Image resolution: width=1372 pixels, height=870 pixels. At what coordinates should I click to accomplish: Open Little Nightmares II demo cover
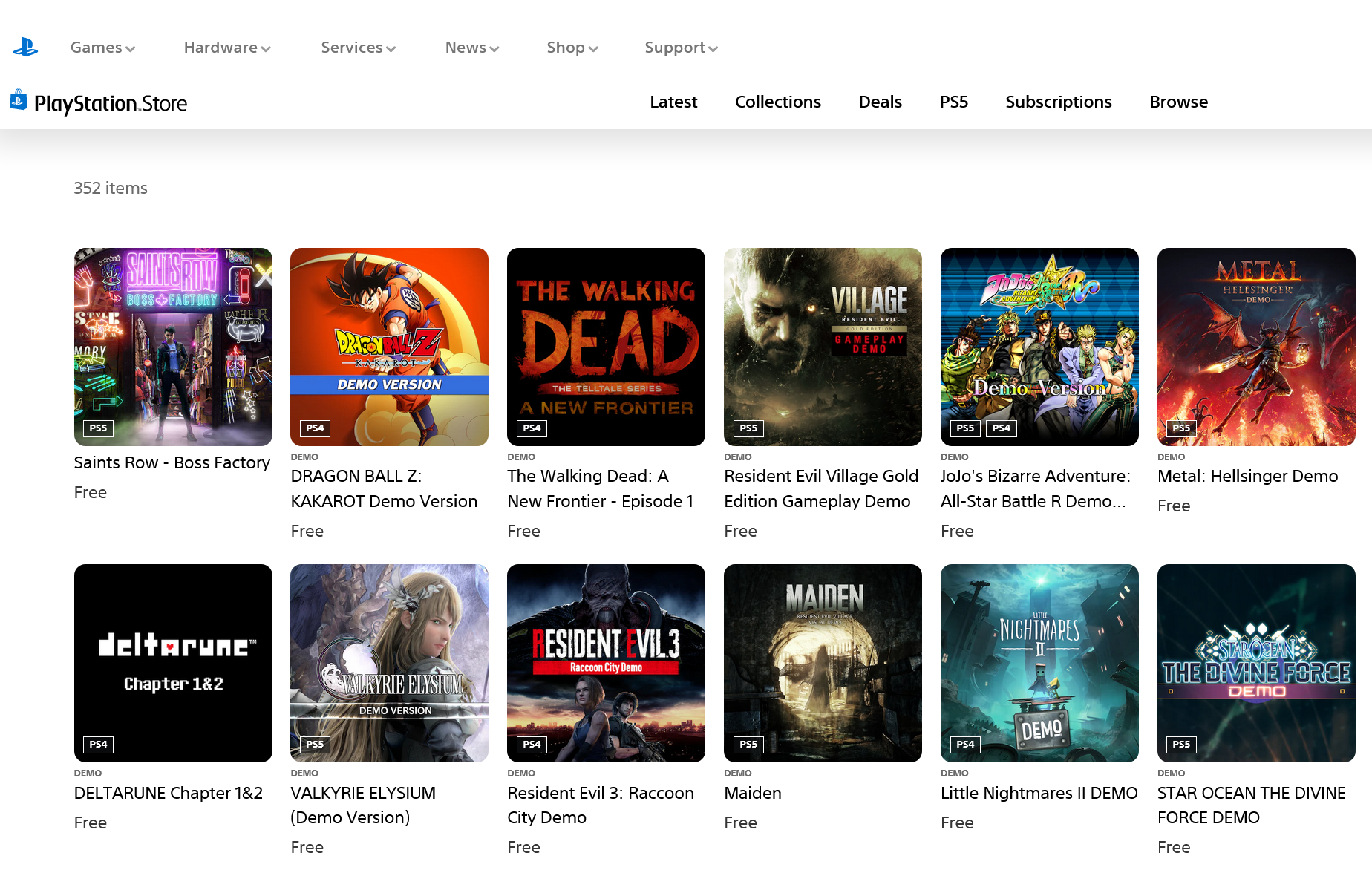click(1039, 663)
